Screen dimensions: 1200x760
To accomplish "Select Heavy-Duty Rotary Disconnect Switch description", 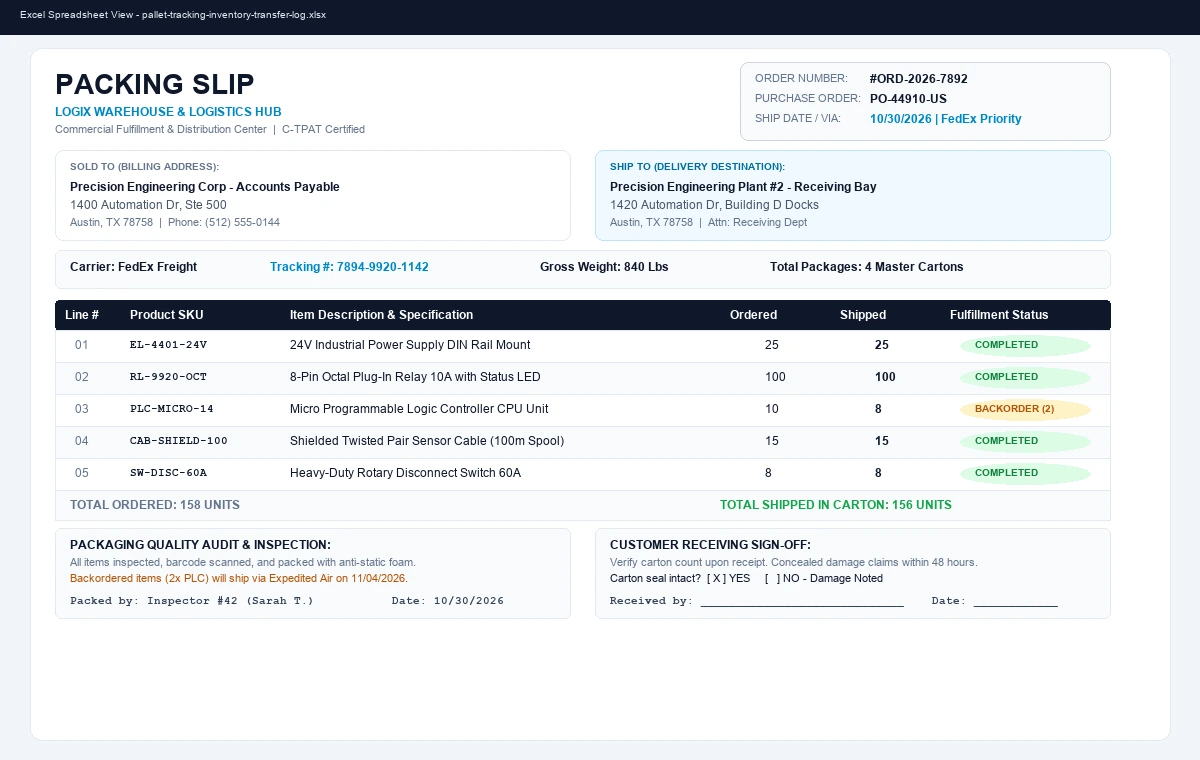I will click(405, 473).
